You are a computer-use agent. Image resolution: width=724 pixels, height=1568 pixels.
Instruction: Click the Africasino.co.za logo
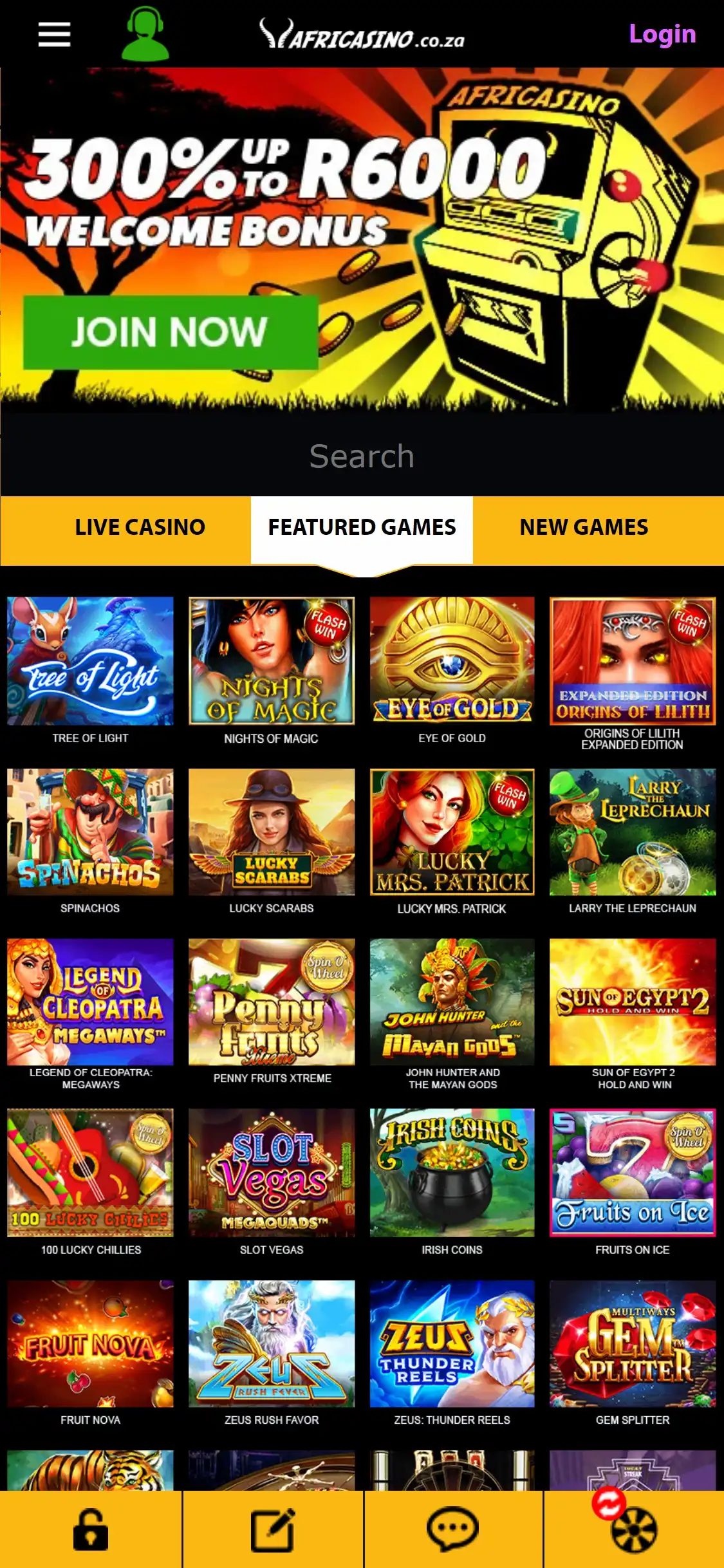(x=362, y=33)
